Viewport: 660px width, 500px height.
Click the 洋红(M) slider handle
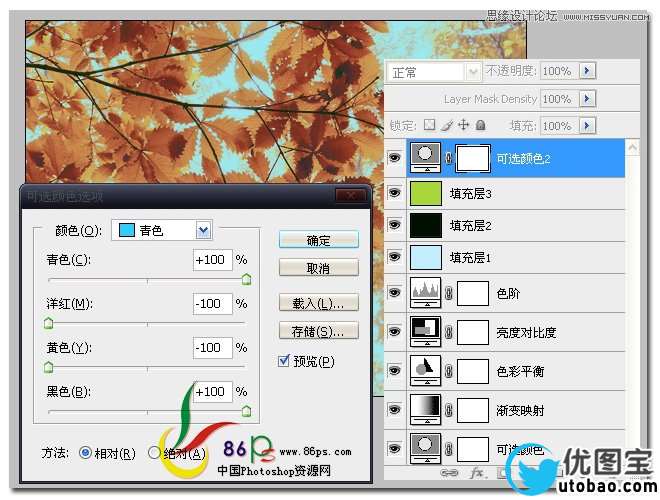coord(48,323)
